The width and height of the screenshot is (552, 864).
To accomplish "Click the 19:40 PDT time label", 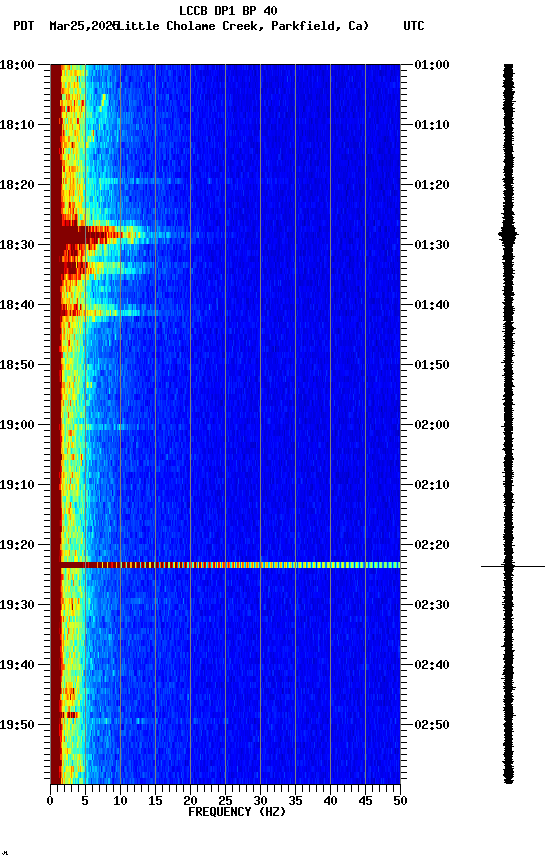I will pyautogui.click(x=17, y=665).
